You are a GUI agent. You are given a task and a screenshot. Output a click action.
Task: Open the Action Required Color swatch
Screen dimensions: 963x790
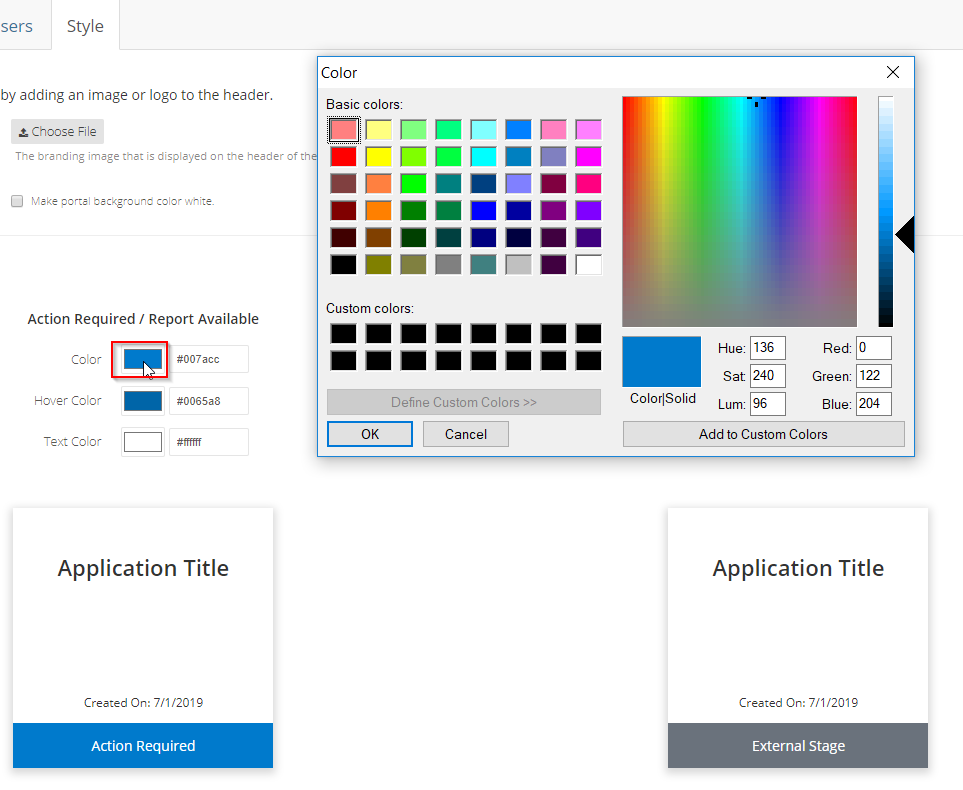142,359
